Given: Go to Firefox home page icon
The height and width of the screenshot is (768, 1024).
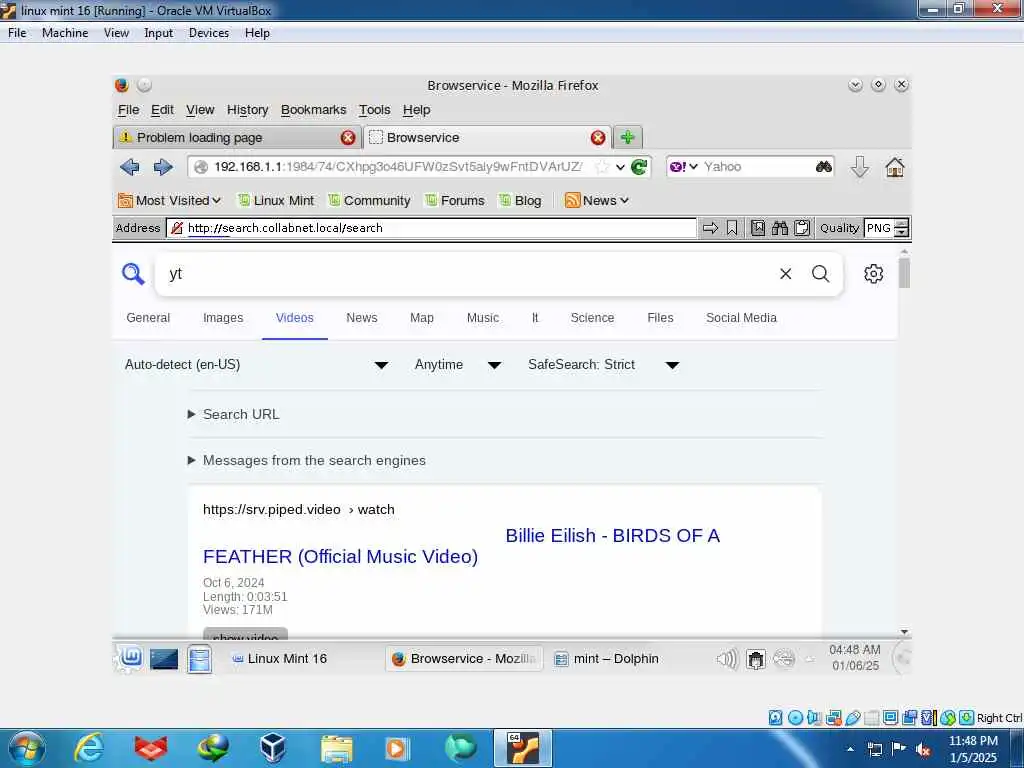Looking at the screenshot, I should 894,167.
